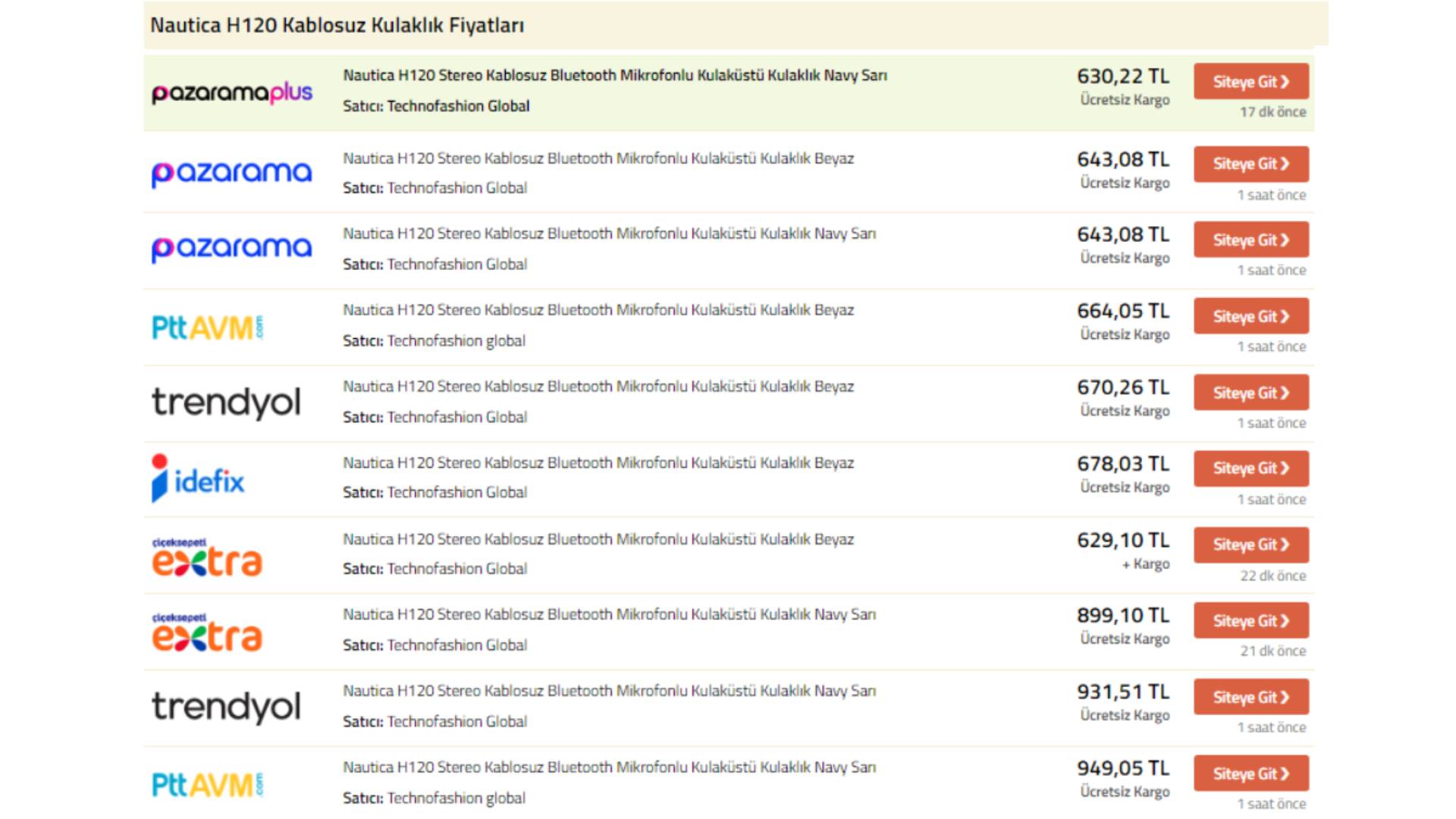Click the çiçeksepeti extra logo in the 629,10 TL row
The width and height of the screenshot is (1456, 819).
click(x=207, y=557)
